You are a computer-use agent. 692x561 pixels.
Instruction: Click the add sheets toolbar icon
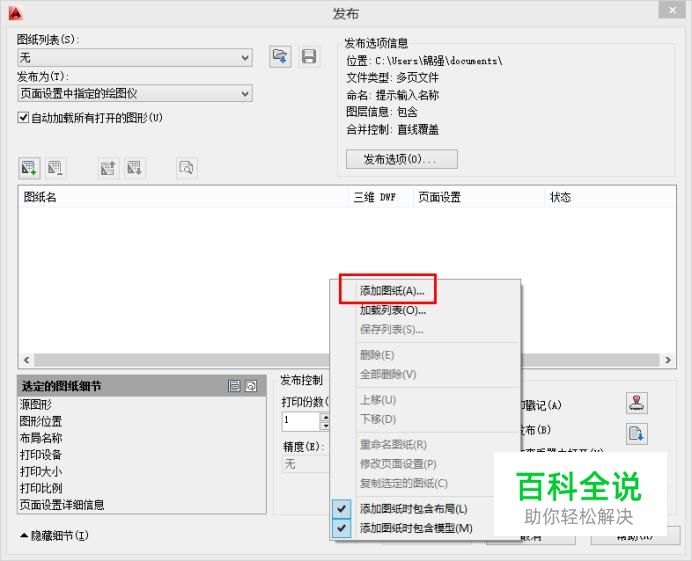pyautogui.click(x=29, y=168)
